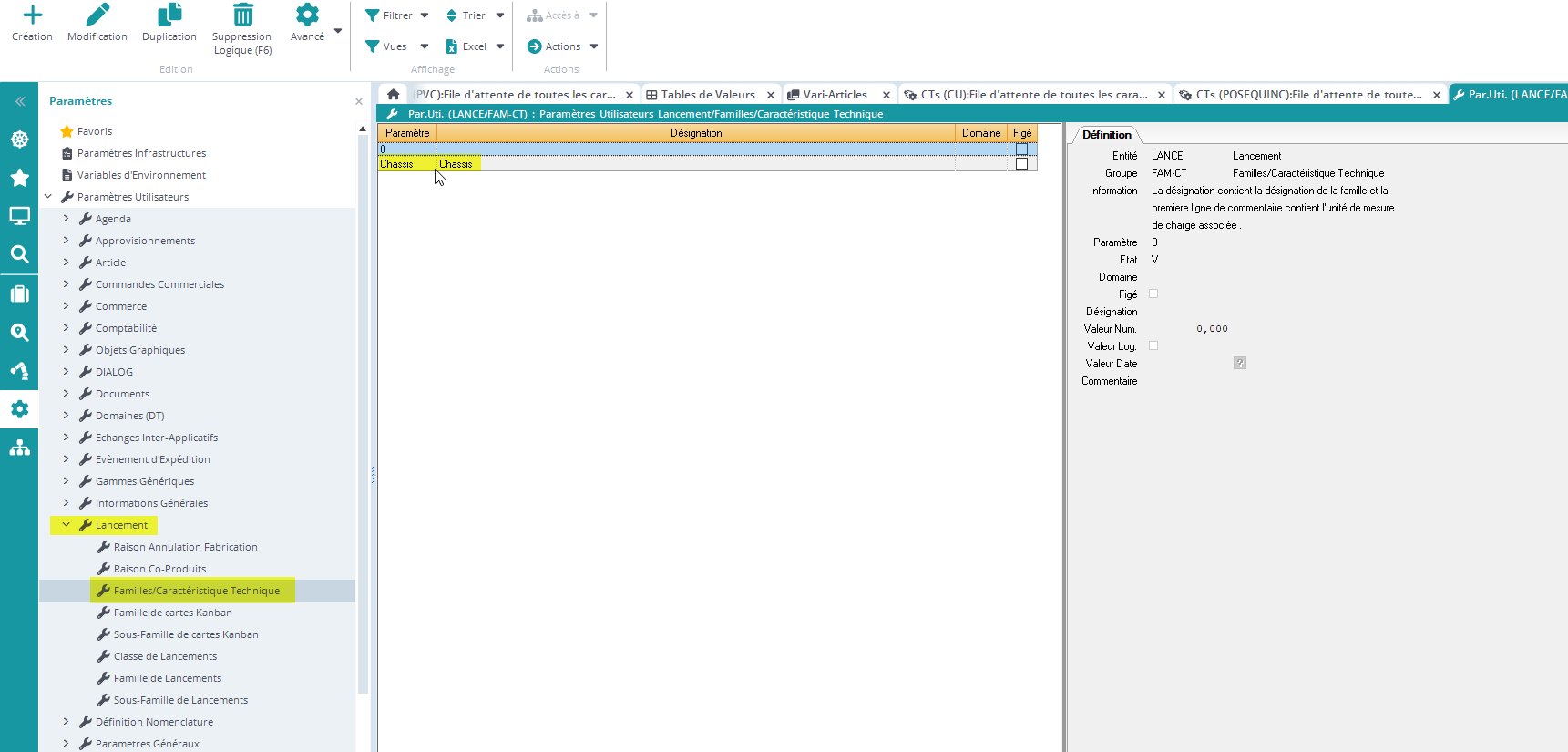The width and height of the screenshot is (1568, 752).
Task: Collapse the Lancement tree node
Action: [x=66, y=525]
